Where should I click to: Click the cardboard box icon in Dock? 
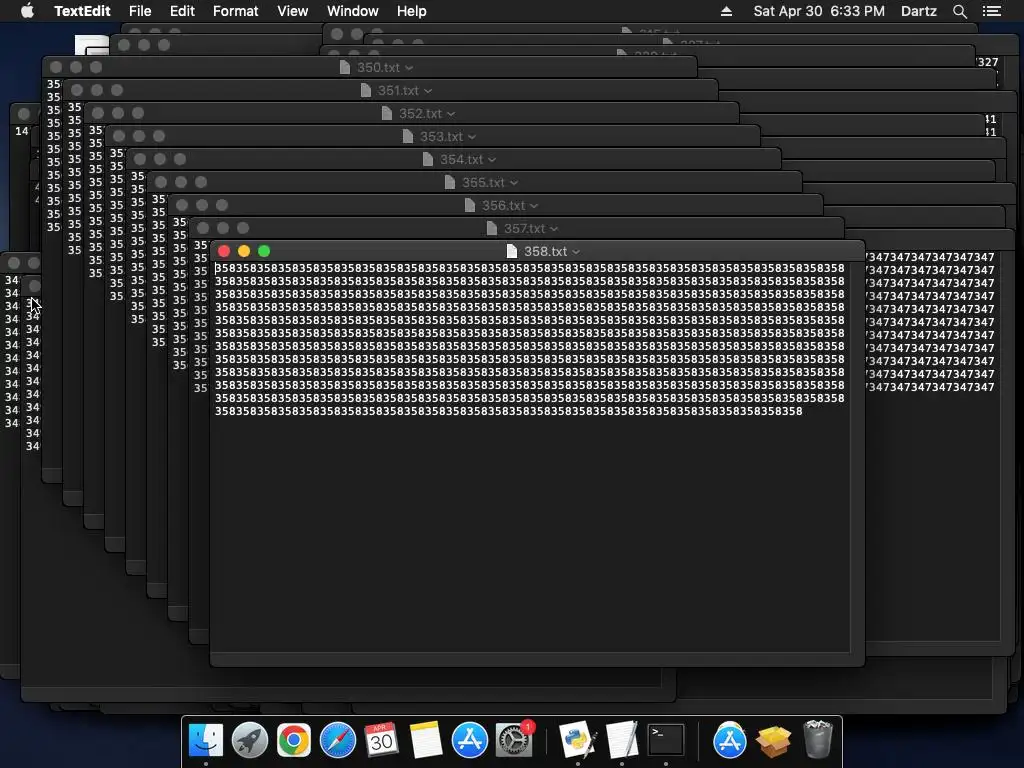(773, 741)
